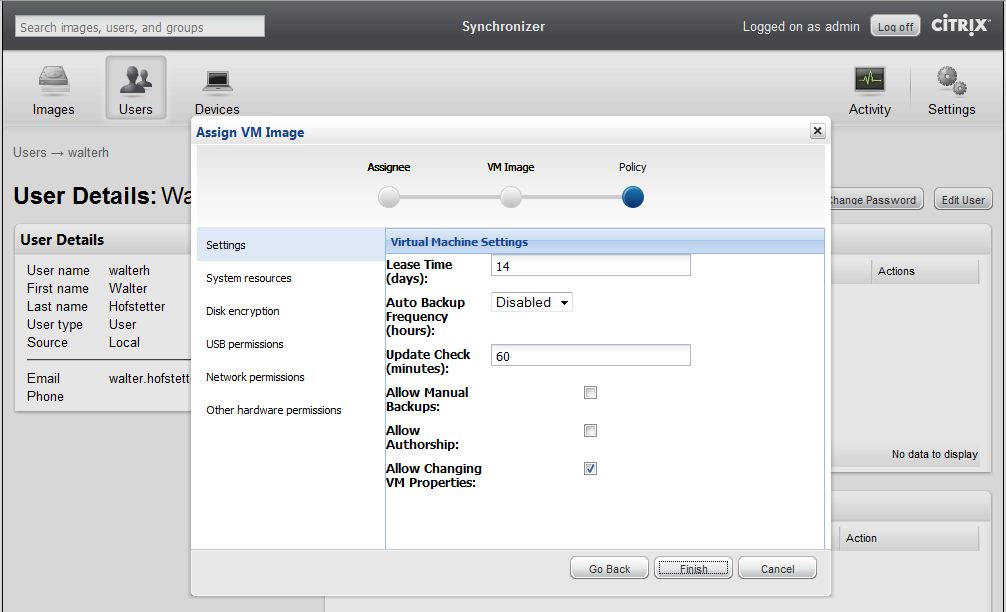
Task: Click the Log off button
Action: (894, 27)
